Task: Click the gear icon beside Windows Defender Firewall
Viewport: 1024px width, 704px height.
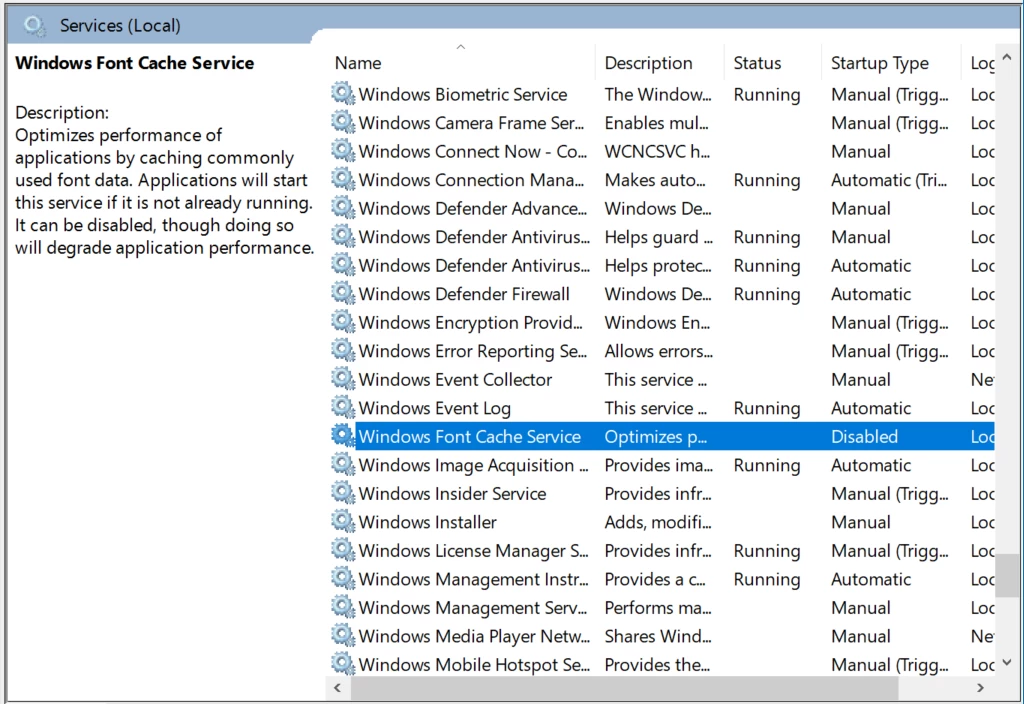Action: pyautogui.click(x=343, y=293)
